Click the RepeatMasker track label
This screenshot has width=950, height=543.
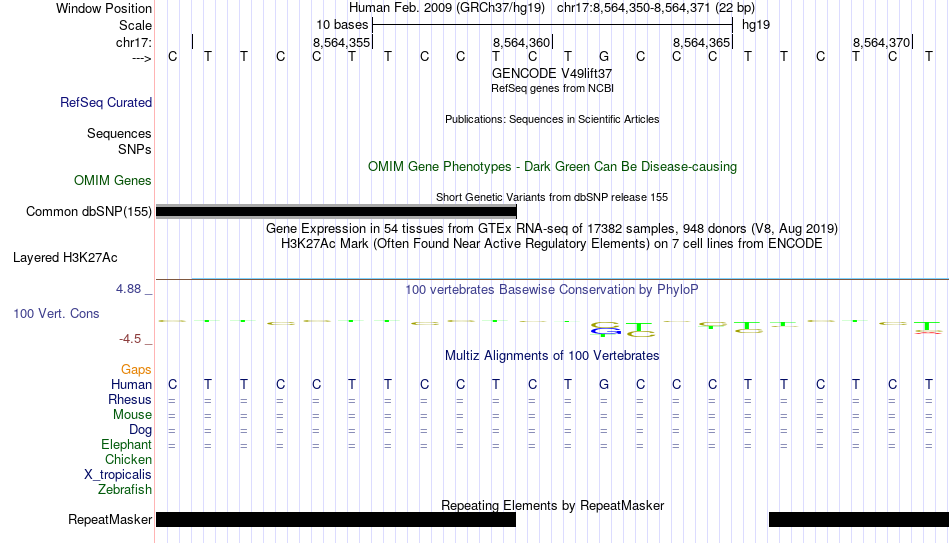pos(110,519)
